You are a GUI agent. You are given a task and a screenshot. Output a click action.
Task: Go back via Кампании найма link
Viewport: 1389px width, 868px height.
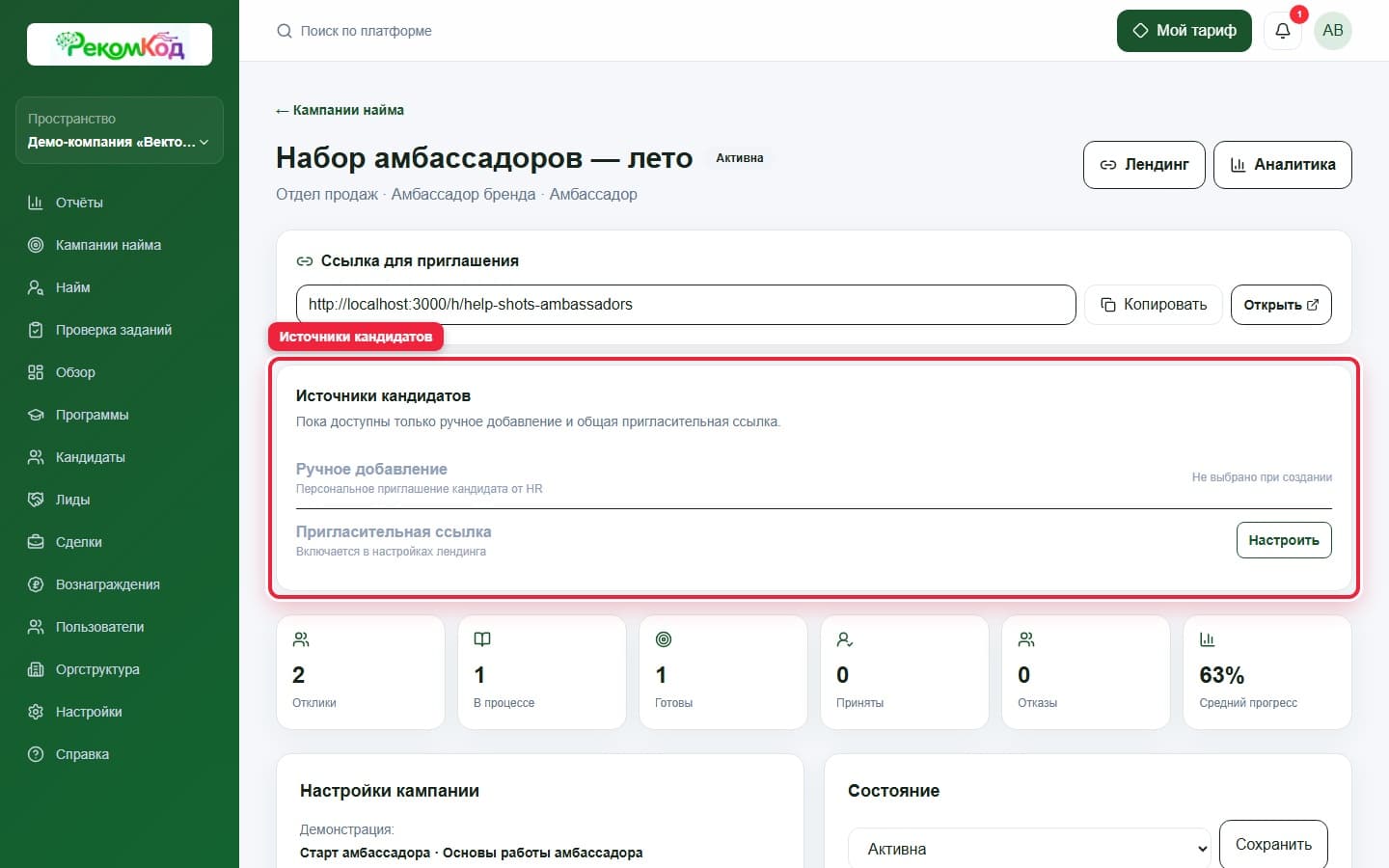click(x=340, y=110)
